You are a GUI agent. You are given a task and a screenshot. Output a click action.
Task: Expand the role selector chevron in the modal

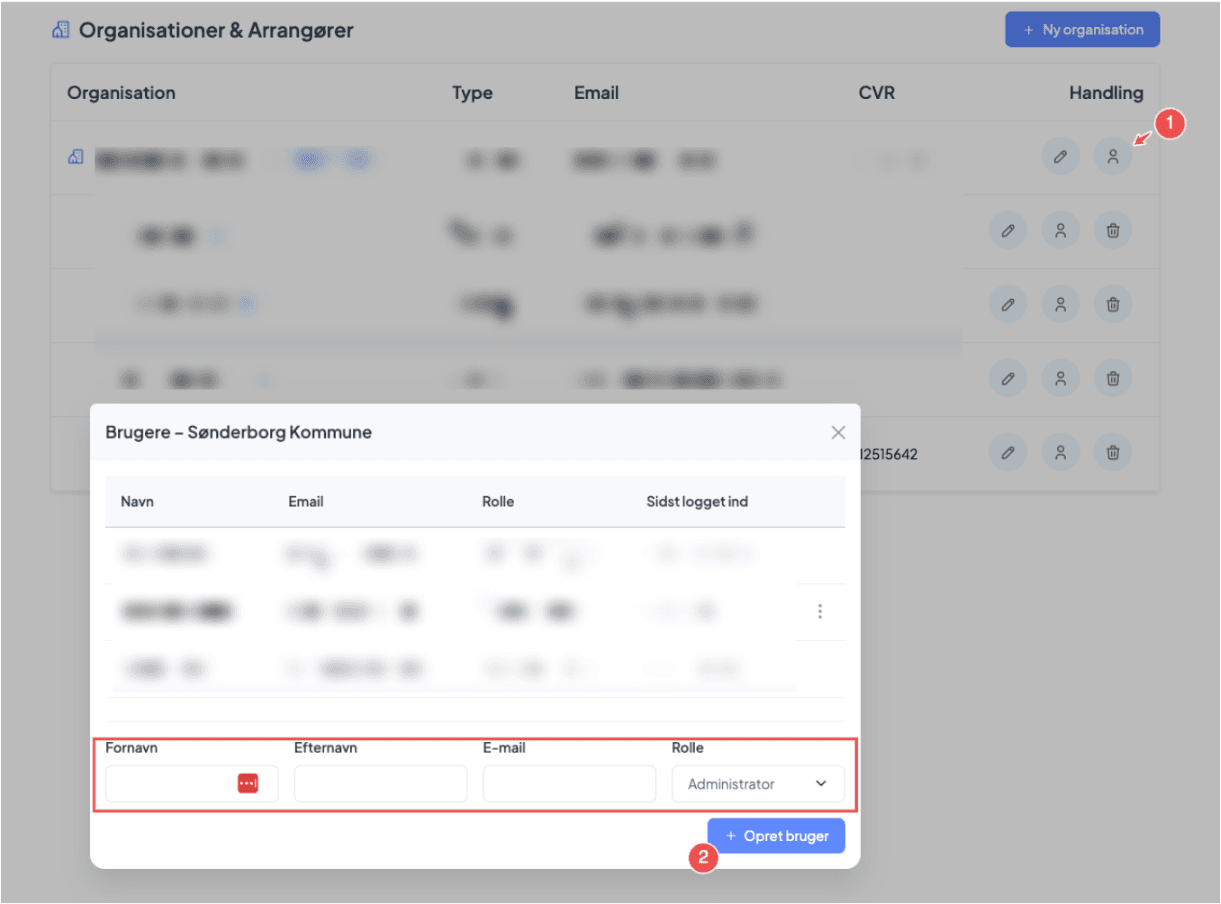820,783
